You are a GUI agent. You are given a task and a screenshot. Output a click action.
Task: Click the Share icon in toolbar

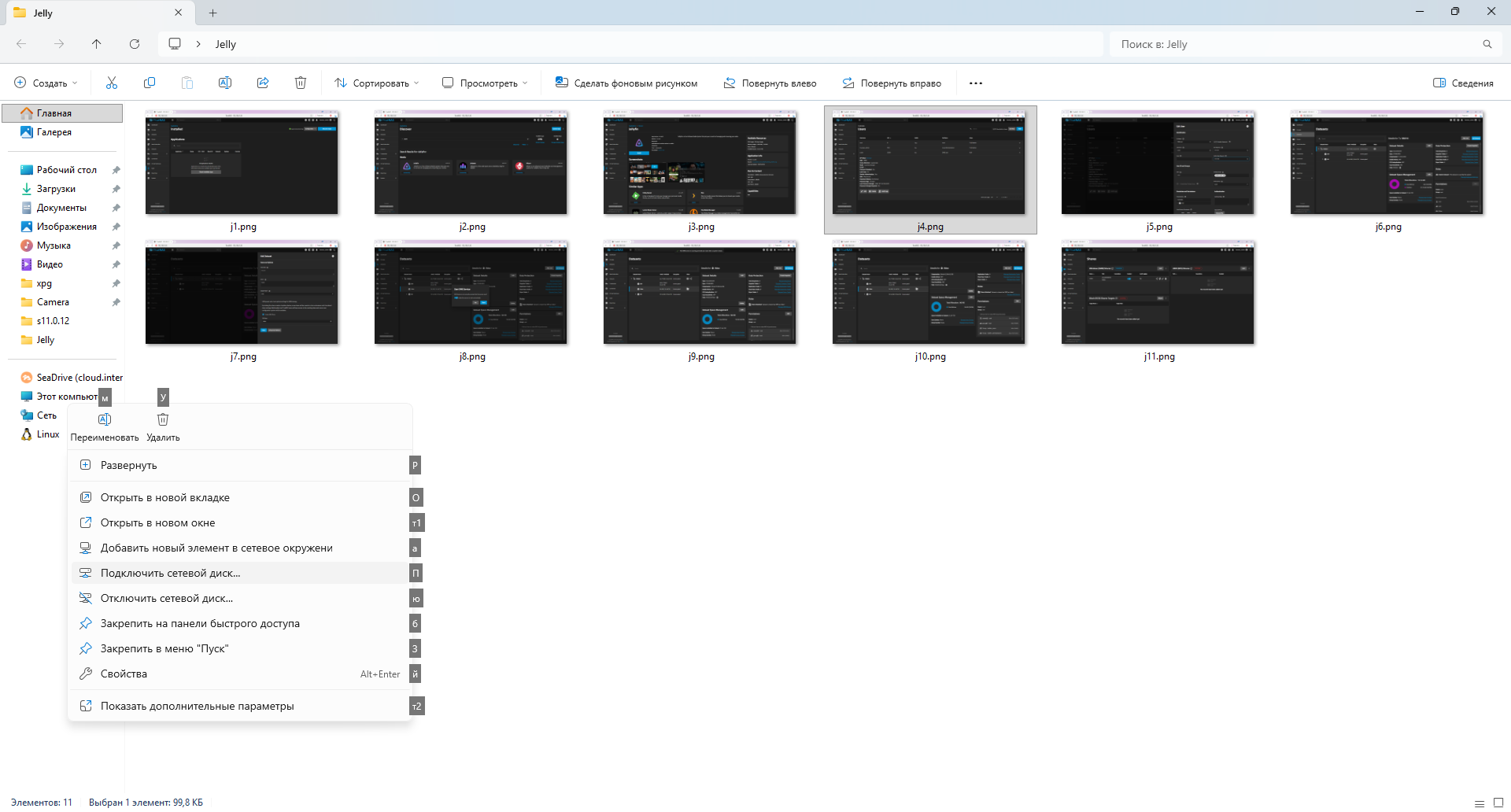pos(263,83)
